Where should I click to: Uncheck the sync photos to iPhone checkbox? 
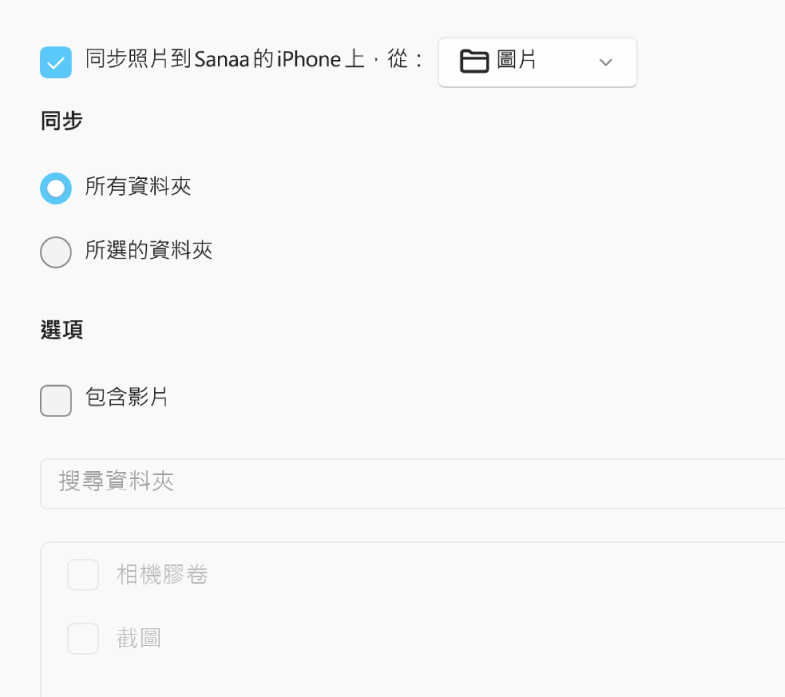(x=56, y=62)
